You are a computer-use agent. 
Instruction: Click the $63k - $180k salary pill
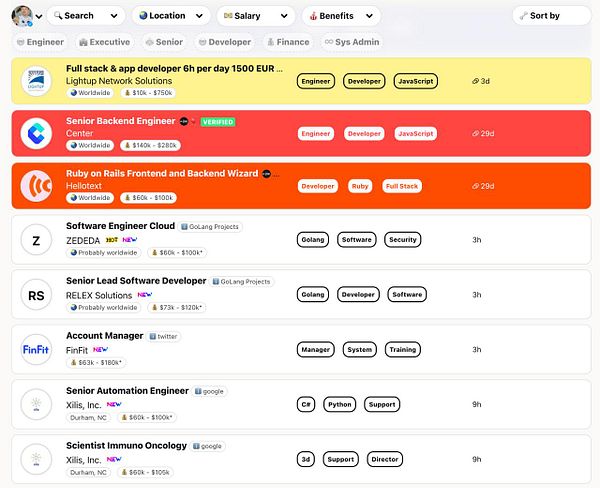[96, 362]
